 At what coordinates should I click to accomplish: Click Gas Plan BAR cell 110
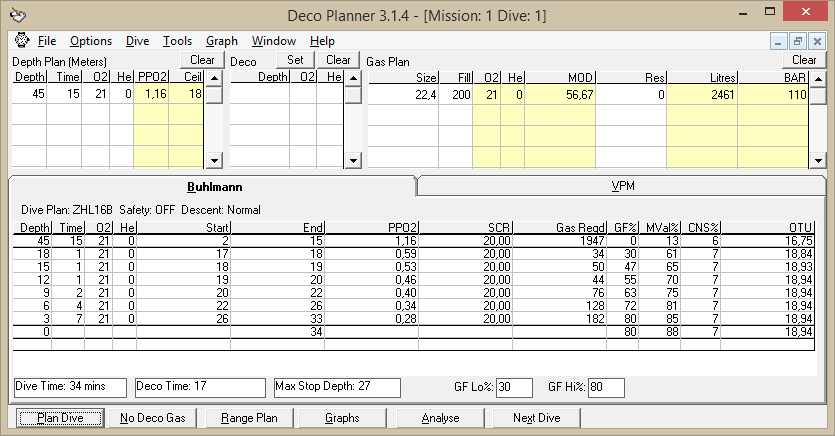pos(773,95)
